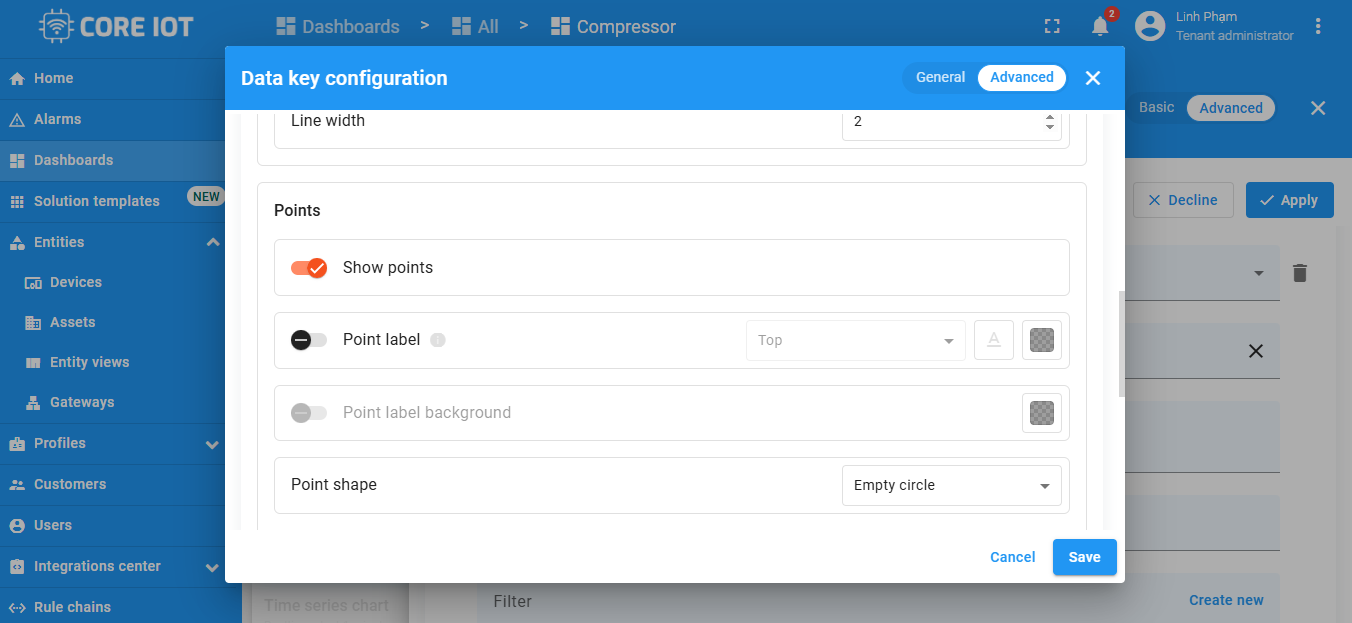
Task: Click the user avatar profile icon
Action: [1150, 27]
